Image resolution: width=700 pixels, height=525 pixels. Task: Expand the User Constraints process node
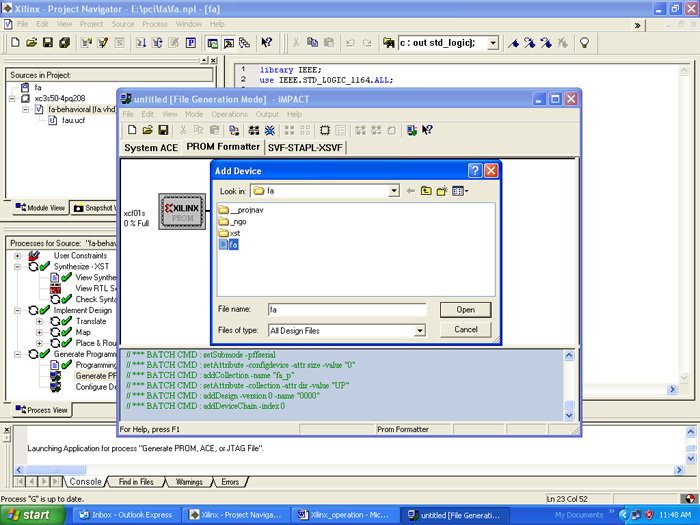point(17,256)
